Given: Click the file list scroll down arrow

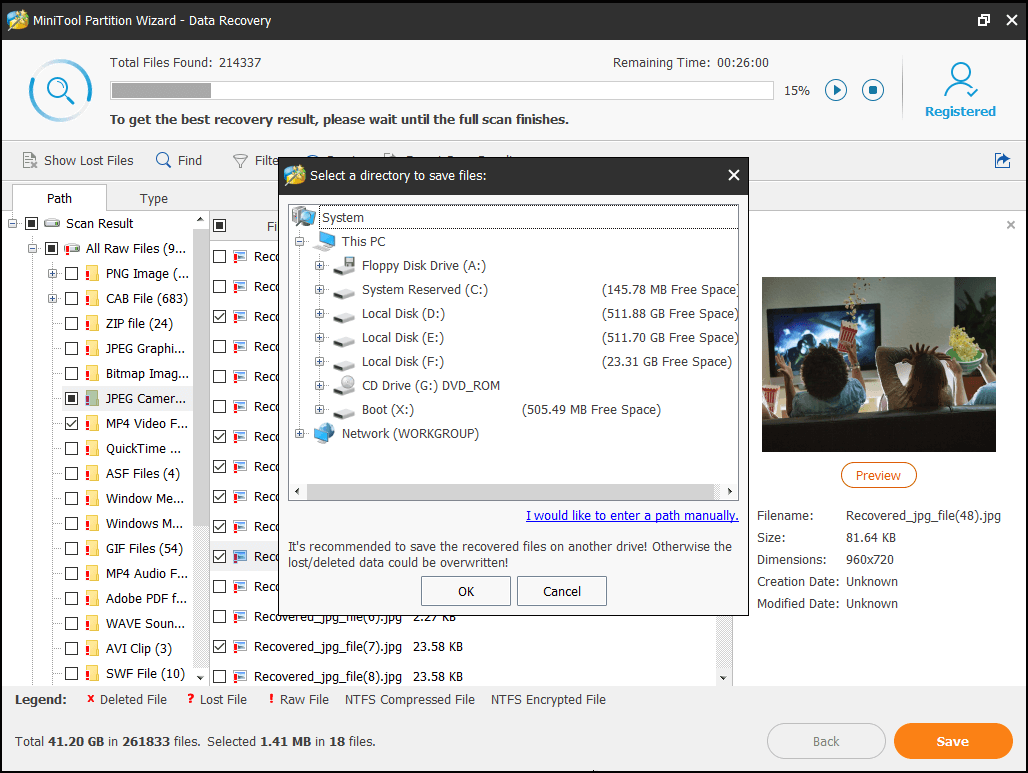Looking at the screenshot, I should click(x=724, y=678).
